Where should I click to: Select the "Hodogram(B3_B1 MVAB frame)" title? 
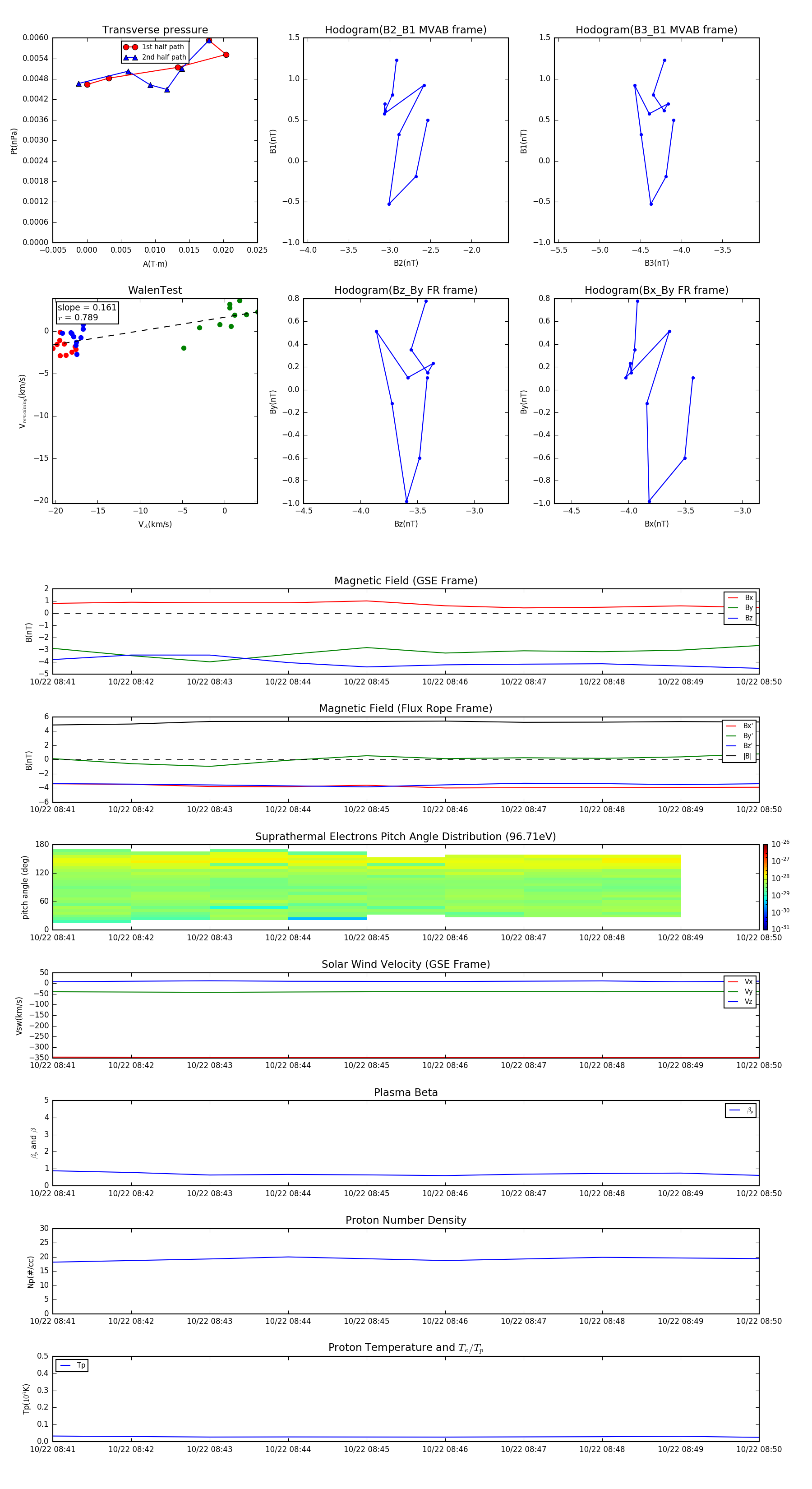point(656,30)
